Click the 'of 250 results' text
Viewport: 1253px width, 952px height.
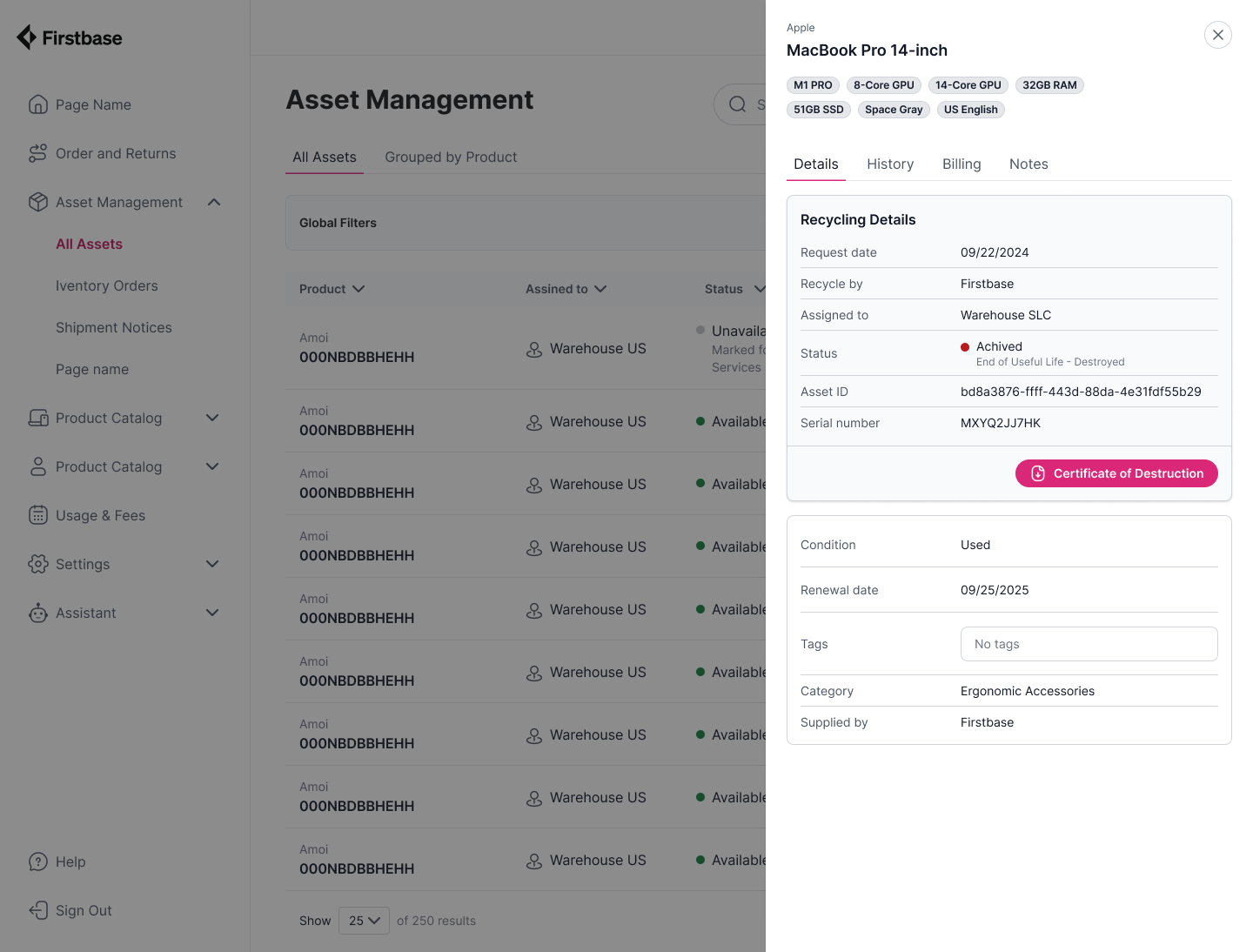click(x=436, y=921)
